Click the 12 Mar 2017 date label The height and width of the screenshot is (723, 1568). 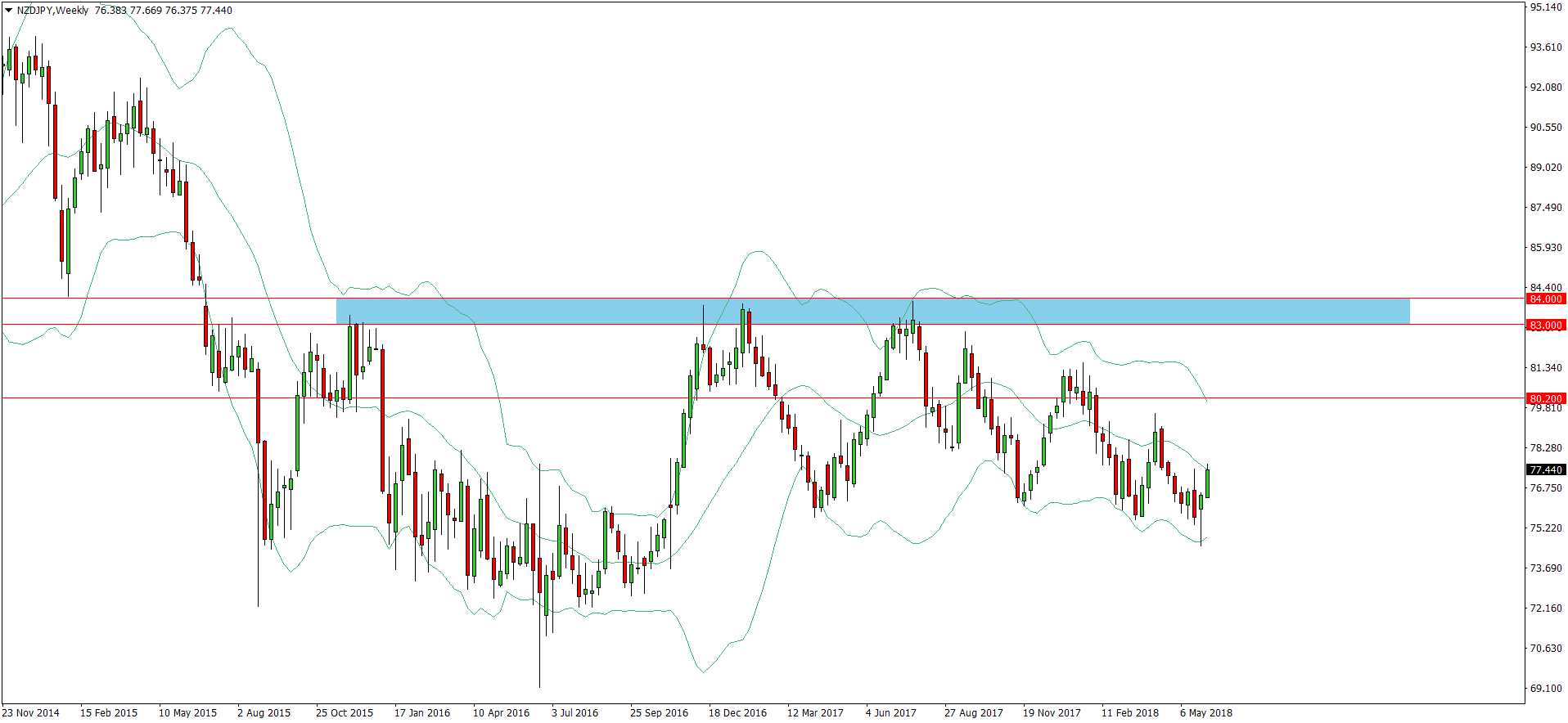coord(815,713)
